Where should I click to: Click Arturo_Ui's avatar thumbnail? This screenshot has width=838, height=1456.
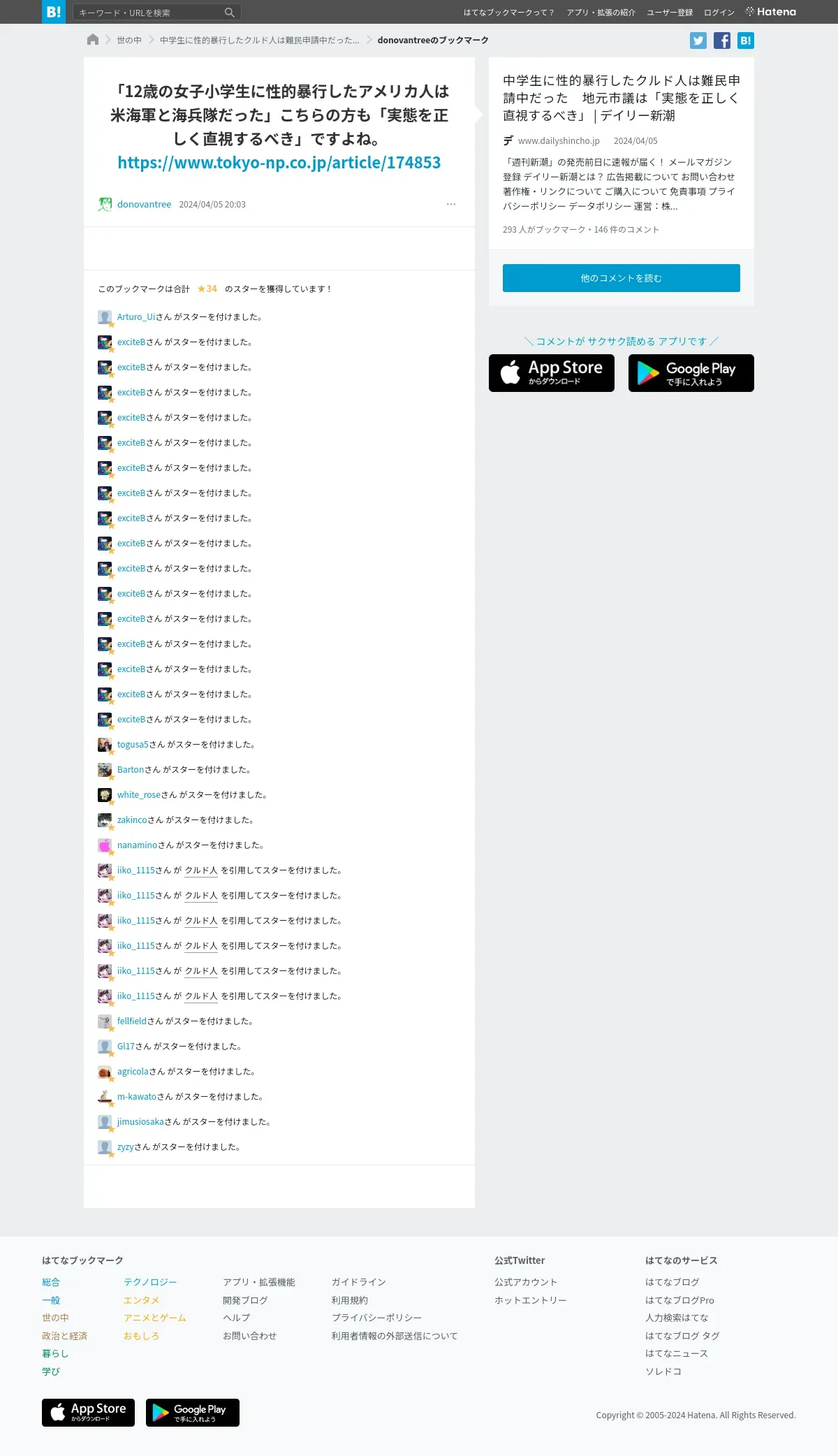click(105, 317)
